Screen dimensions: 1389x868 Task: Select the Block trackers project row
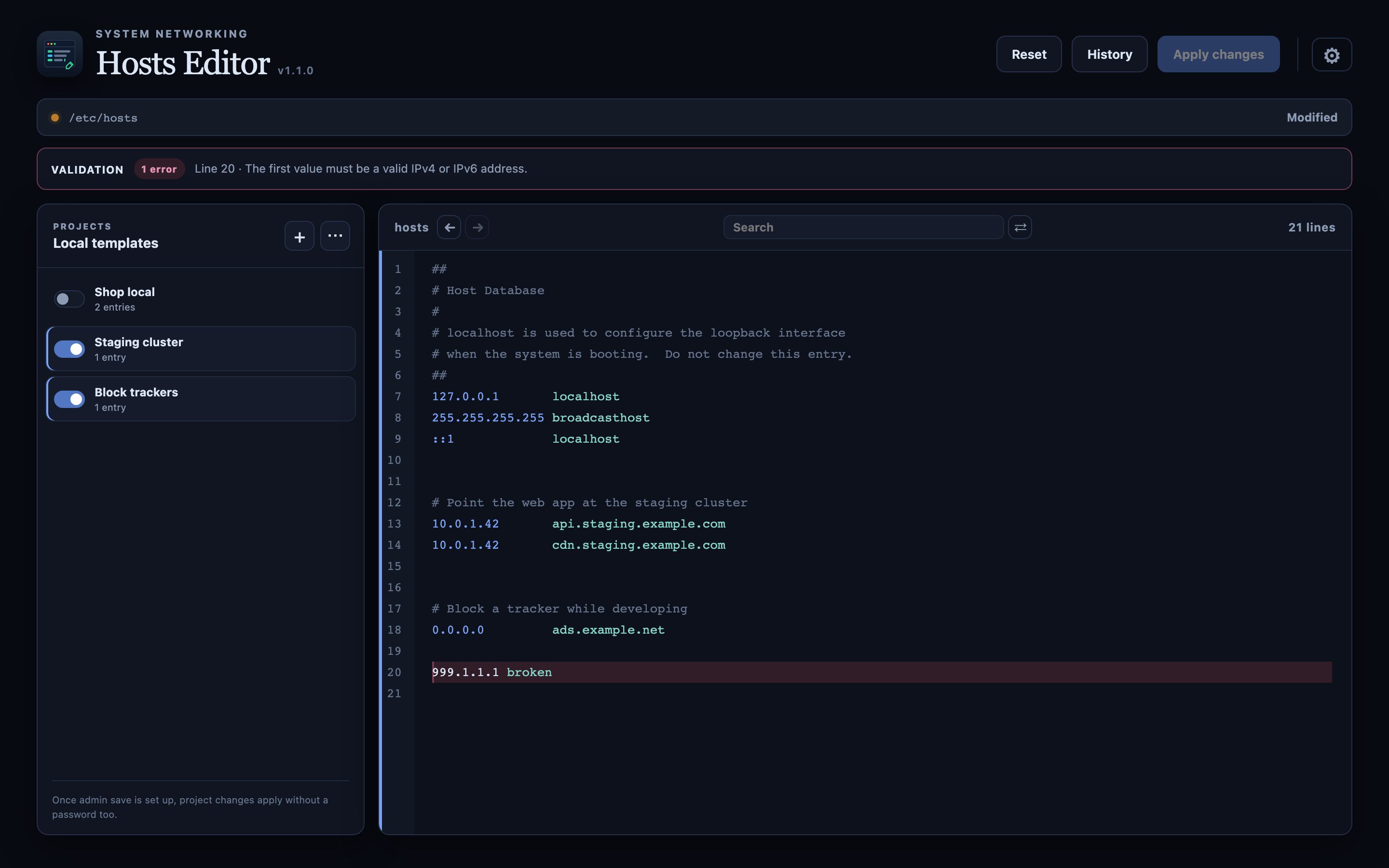(x=201, y=399)
